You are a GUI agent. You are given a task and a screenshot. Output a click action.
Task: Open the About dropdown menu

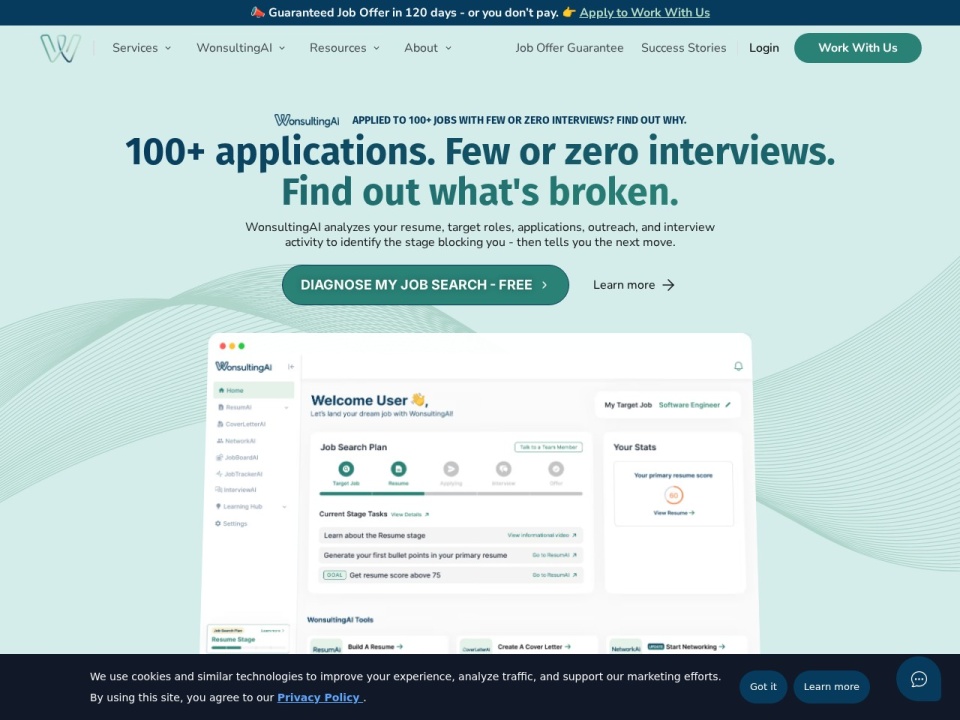point(428,48)
